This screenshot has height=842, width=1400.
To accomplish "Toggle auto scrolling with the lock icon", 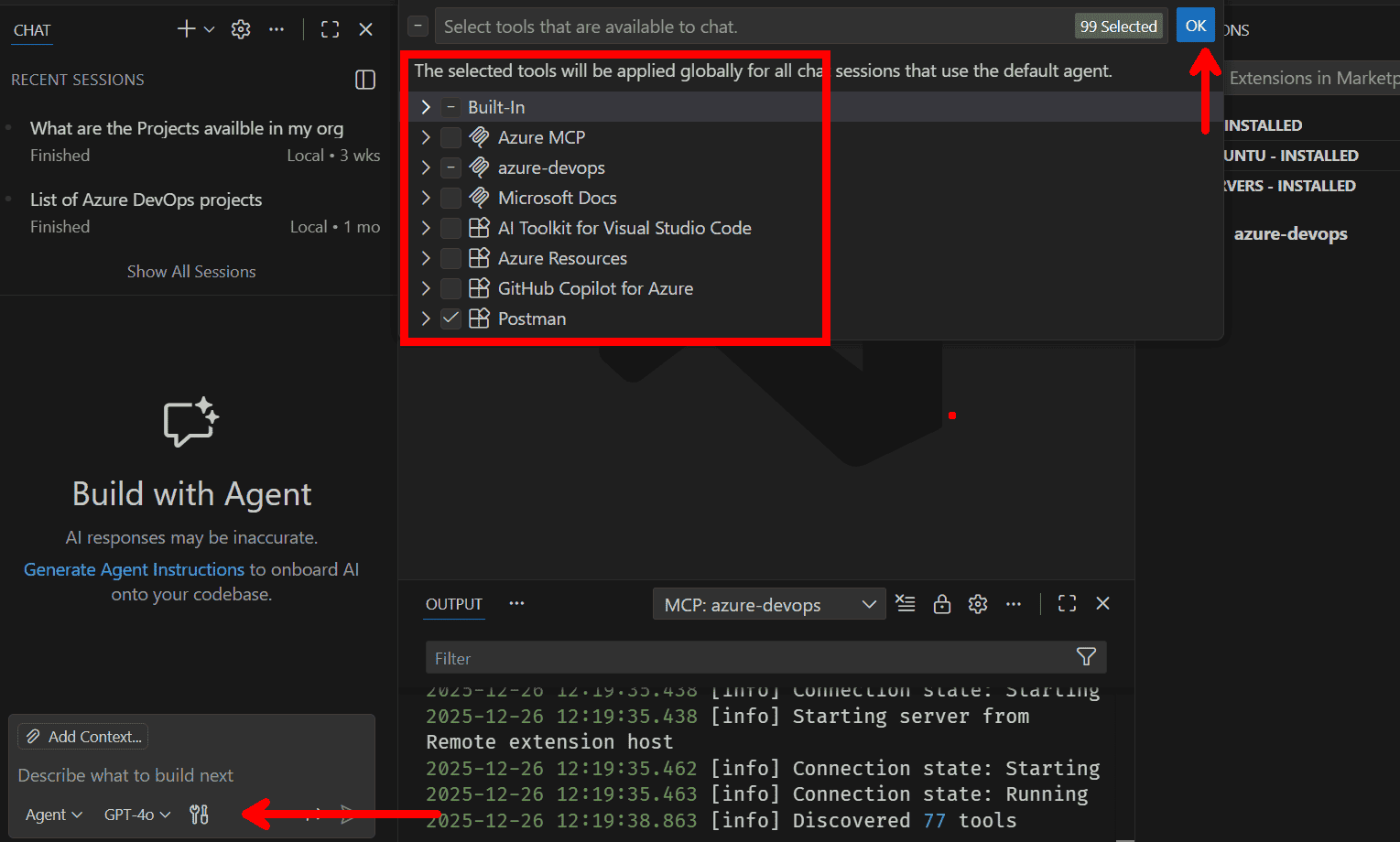I will coord(942,603).
